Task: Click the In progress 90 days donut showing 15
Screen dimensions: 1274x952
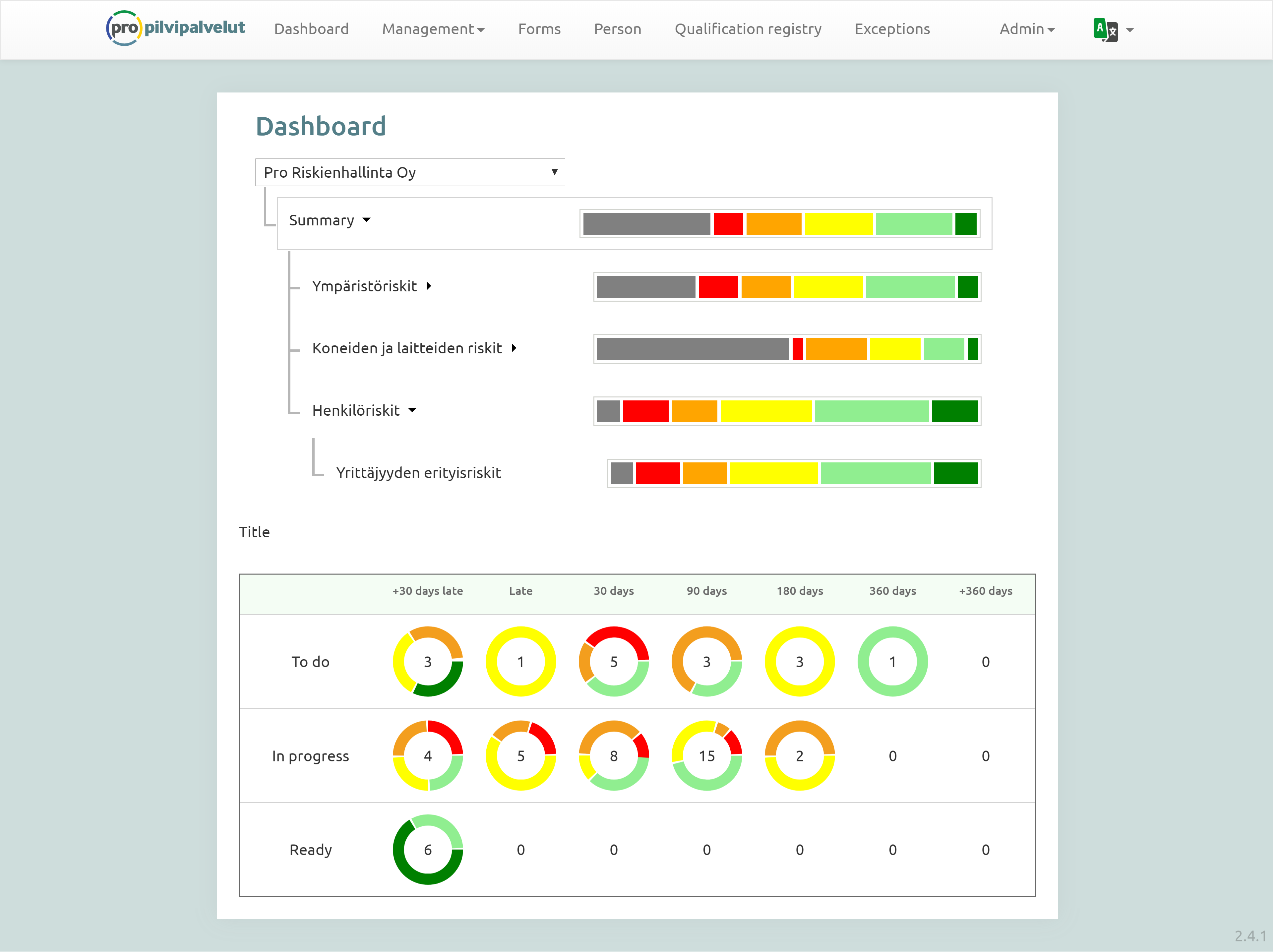Action: pyautogui.click(x=706, y=756)
